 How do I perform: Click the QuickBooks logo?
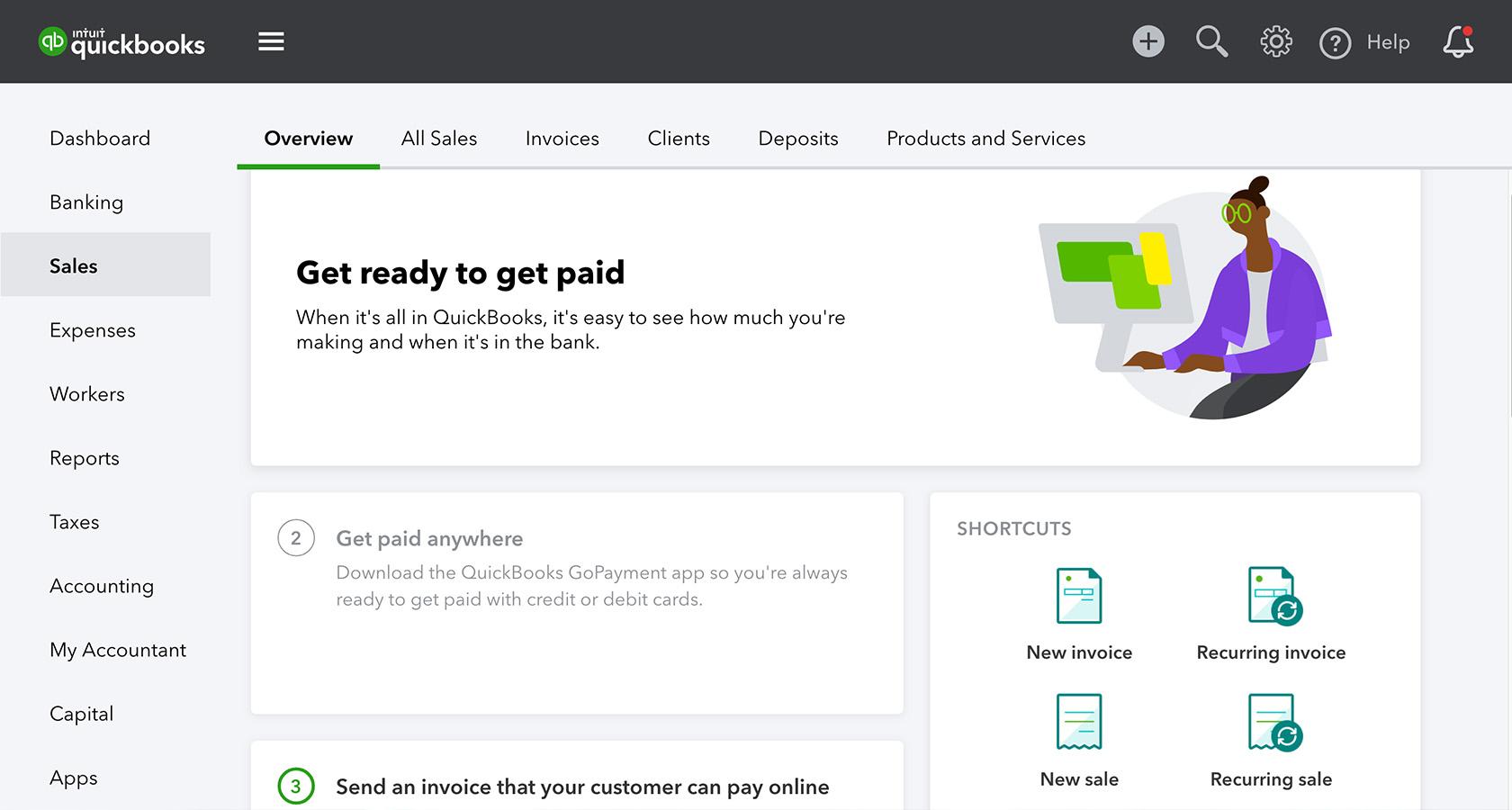pos(122,42)
